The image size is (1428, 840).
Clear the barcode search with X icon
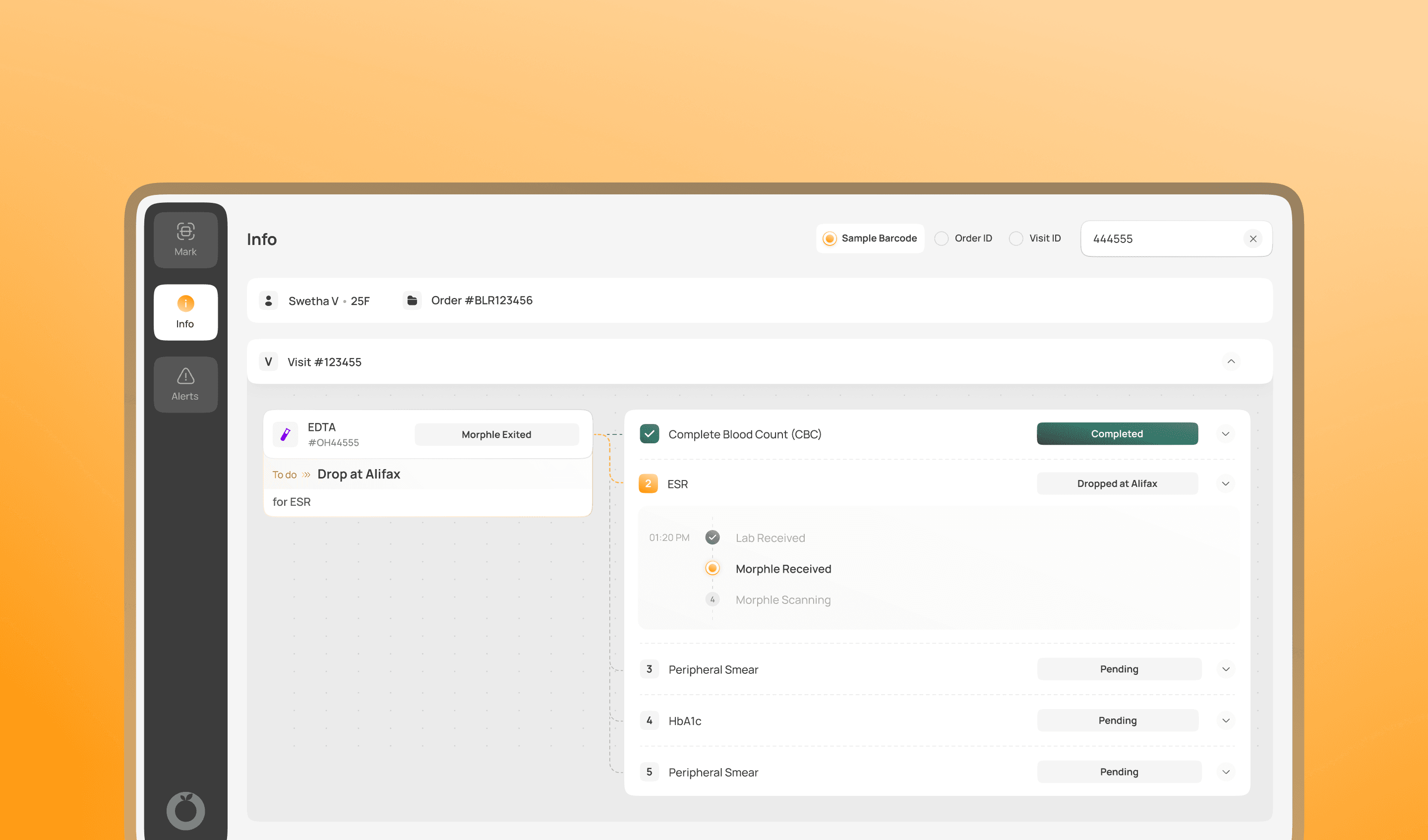pos(1253,239)
